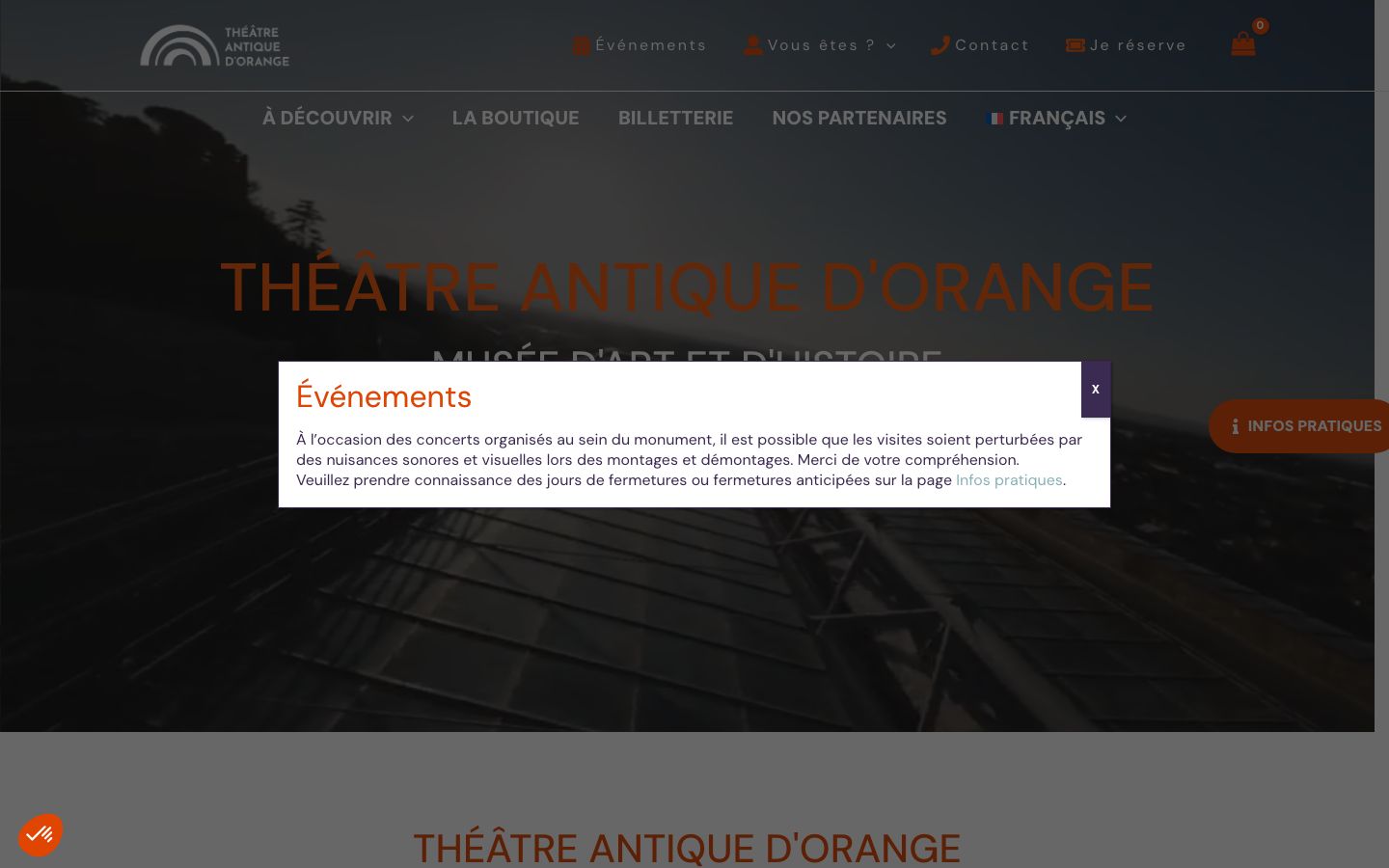The height and width of the screenshot is (868, 1389).
Task: Click the person icon beside Vous êtes ?
Action: pos(753,45)
